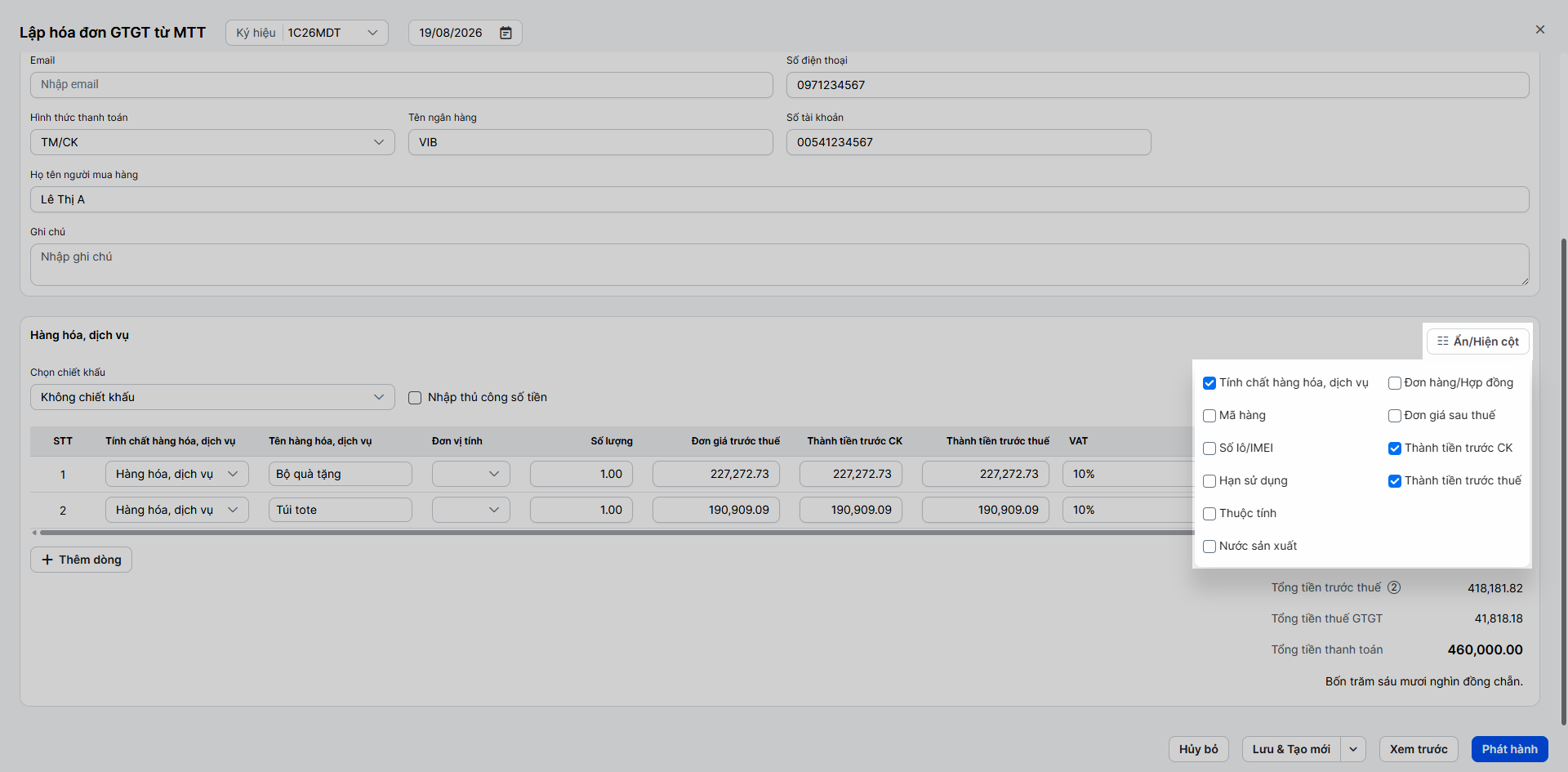Open Tính chất dropdown for Túi tote row

177,510
